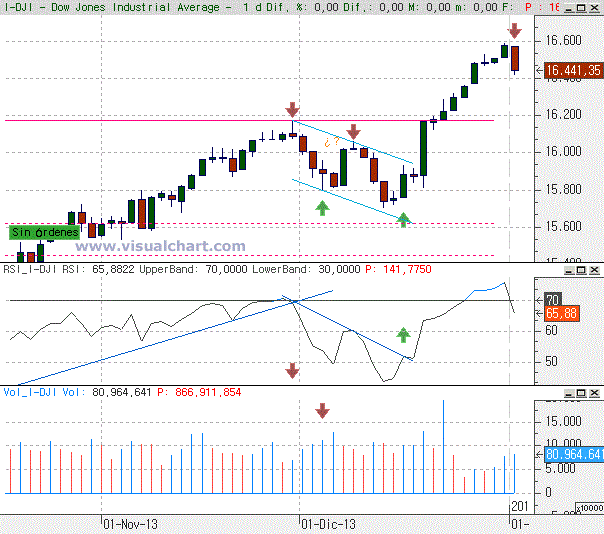Maximize the Dow Jones main chart window

(x=582, y=8)
